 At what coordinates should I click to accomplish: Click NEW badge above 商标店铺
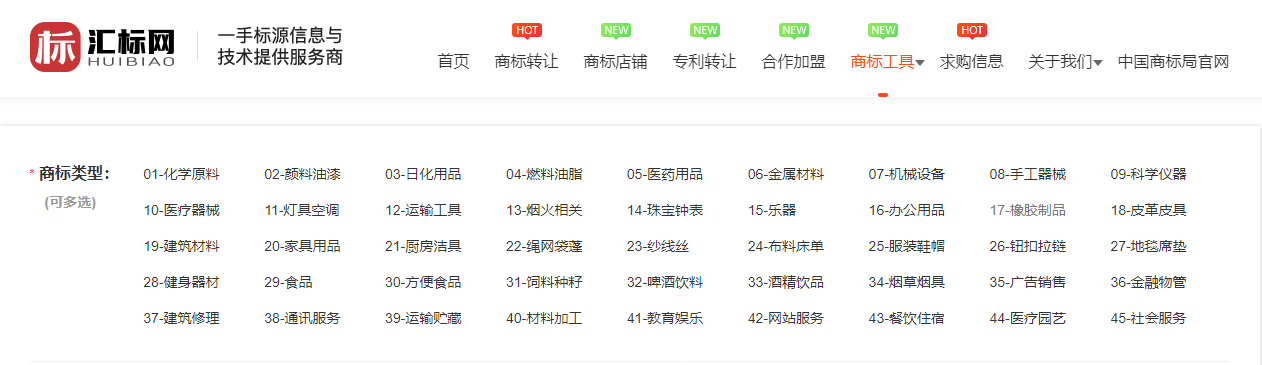616,30
